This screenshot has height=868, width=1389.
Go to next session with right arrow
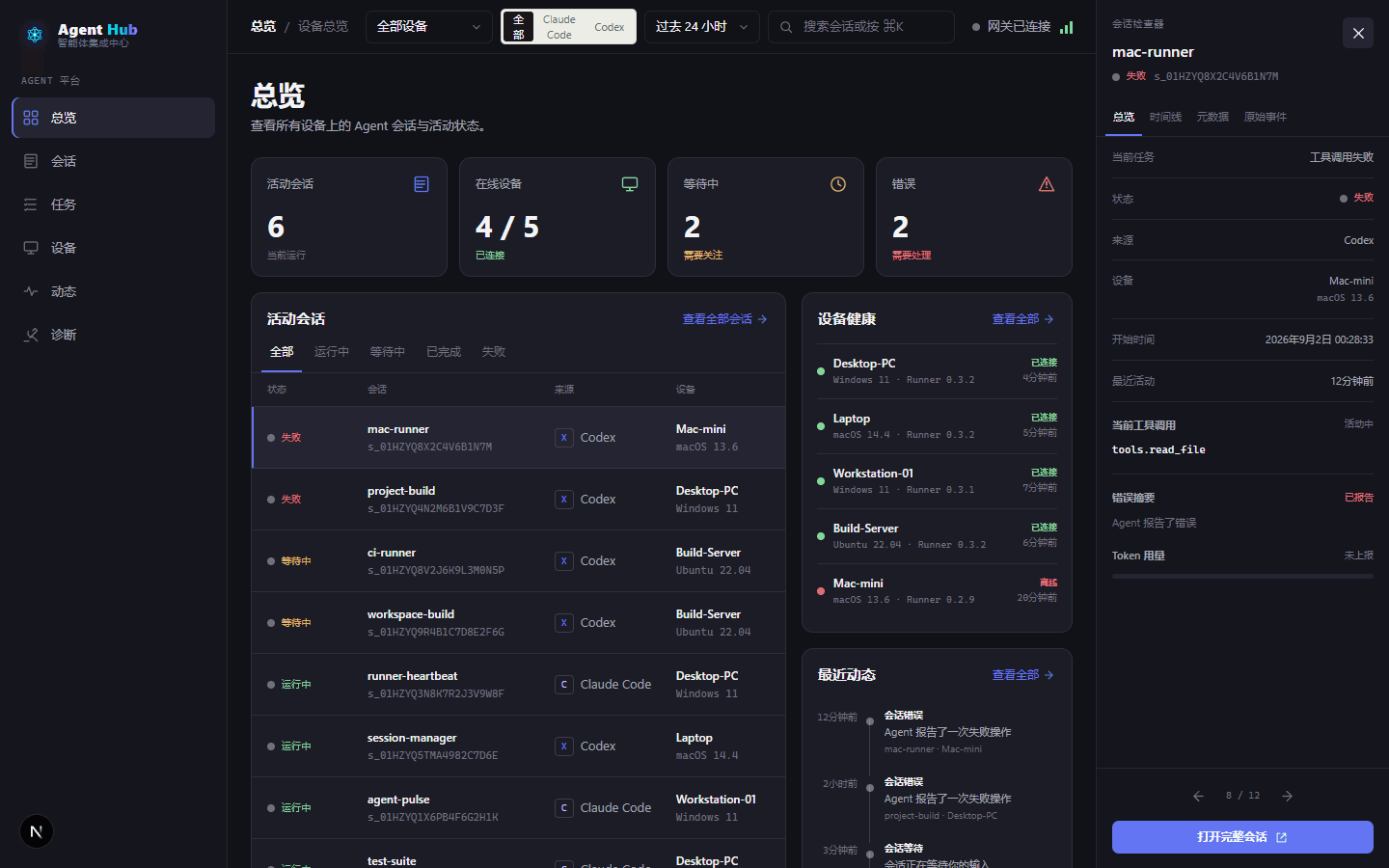(1287, 796)
